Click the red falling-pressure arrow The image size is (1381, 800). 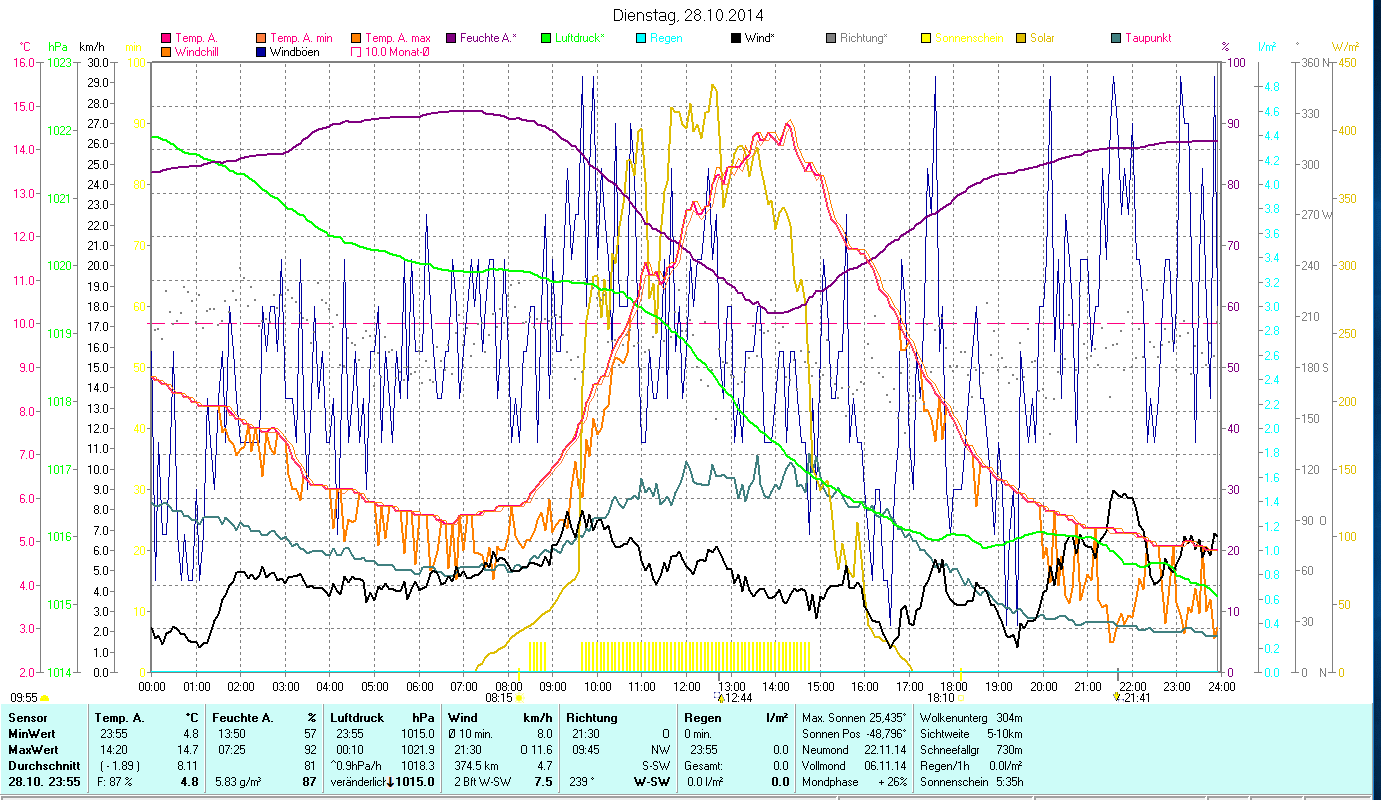[390, 781]
